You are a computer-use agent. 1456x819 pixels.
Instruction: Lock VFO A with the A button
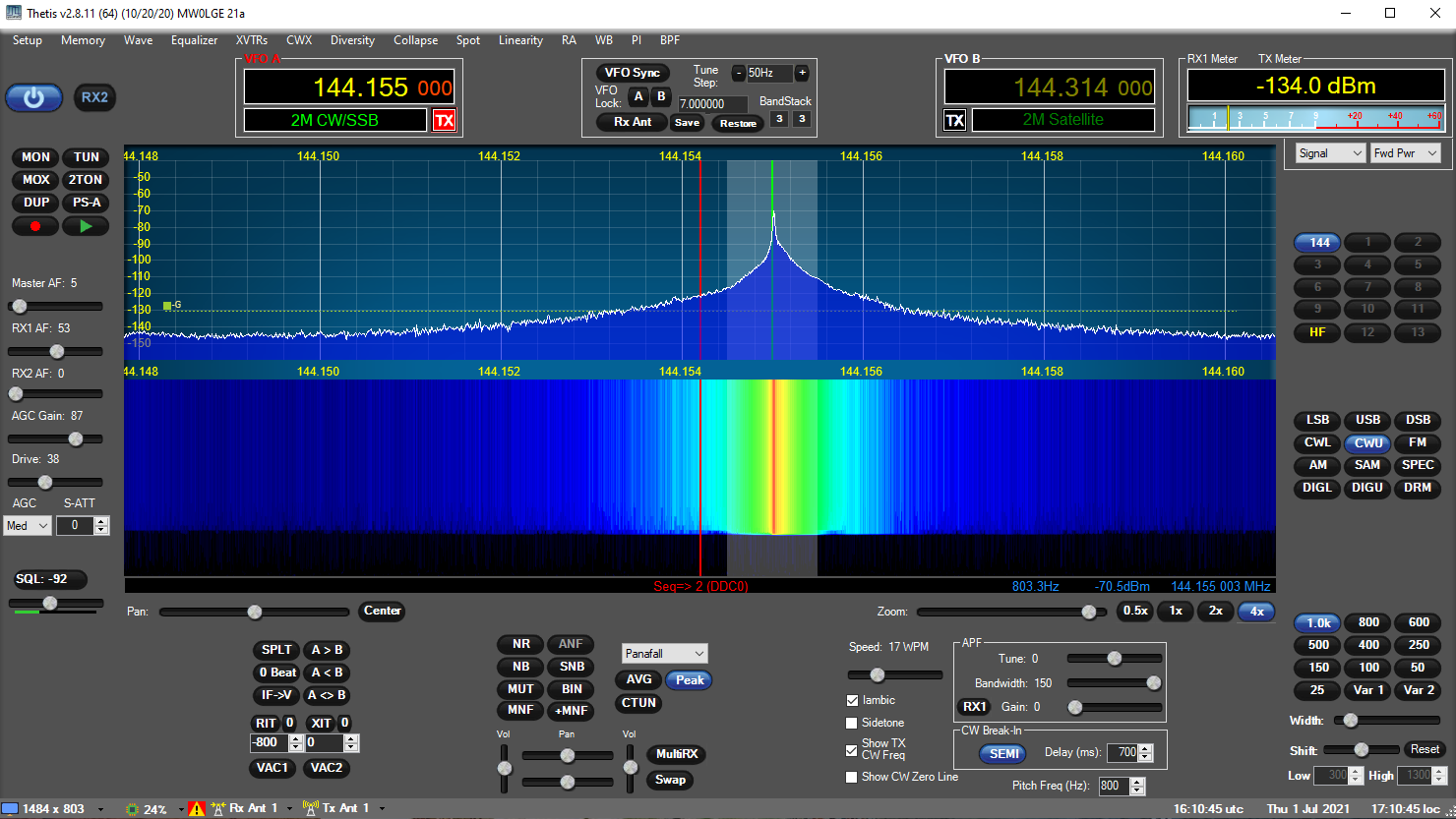638,96
